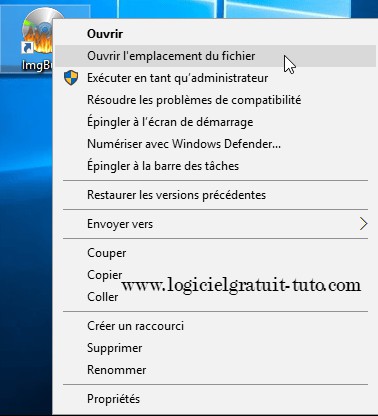Screen dimensions: 378x416
Task: Expand the Envoyer vers submenu arrow
Action: 363,224
